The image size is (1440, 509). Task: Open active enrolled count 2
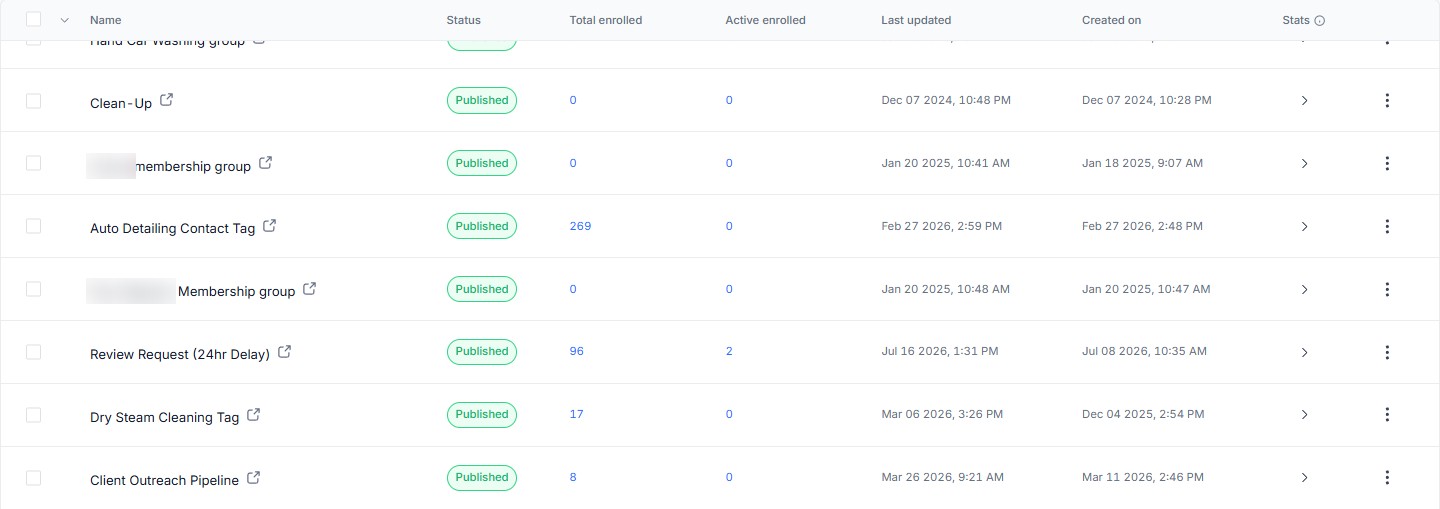tap(729, 351)
